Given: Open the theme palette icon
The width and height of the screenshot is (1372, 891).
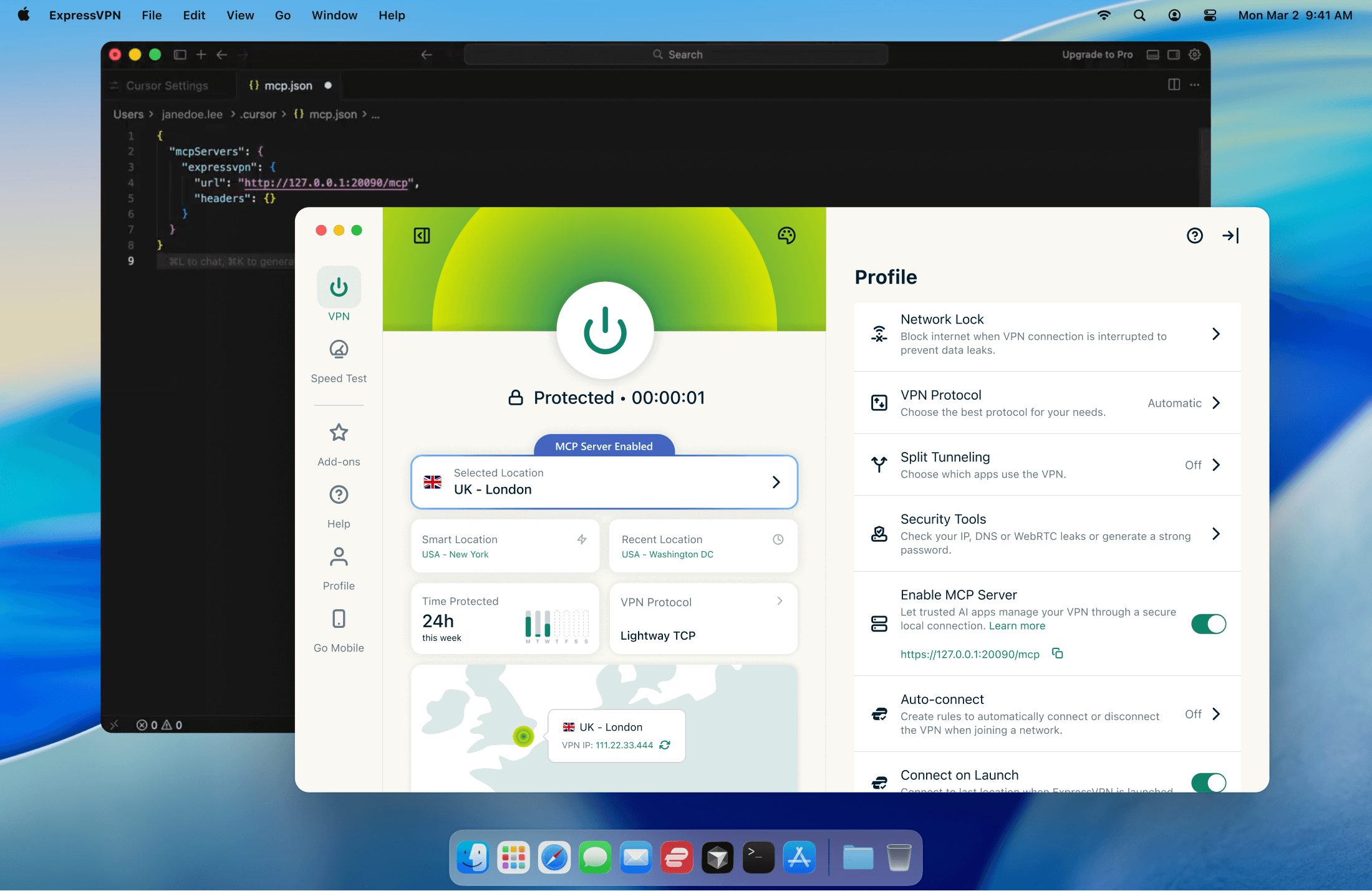Looking at the screenshot, I should [786, 236].
